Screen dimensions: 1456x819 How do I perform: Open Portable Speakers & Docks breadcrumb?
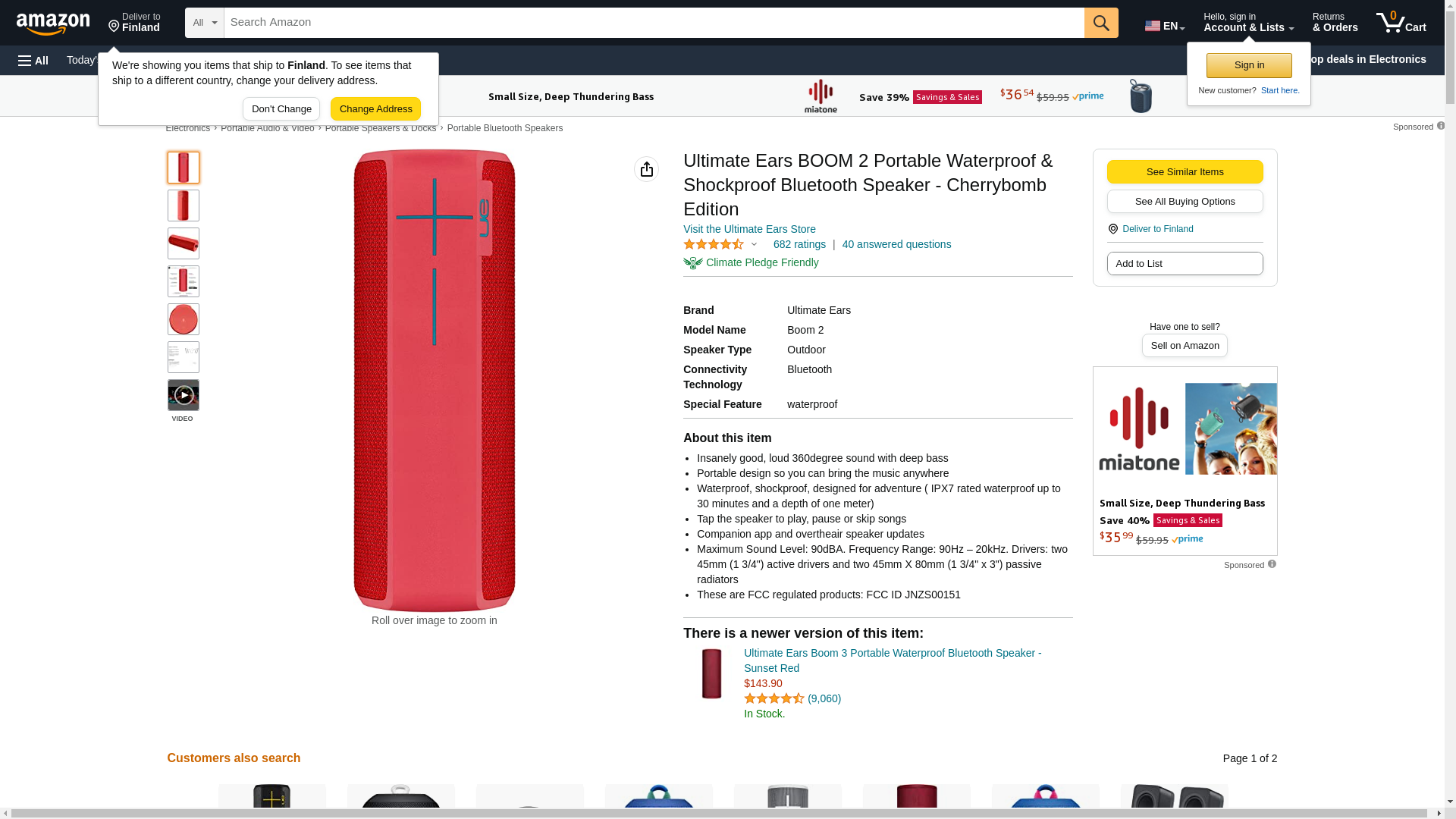tap(381, 128)
